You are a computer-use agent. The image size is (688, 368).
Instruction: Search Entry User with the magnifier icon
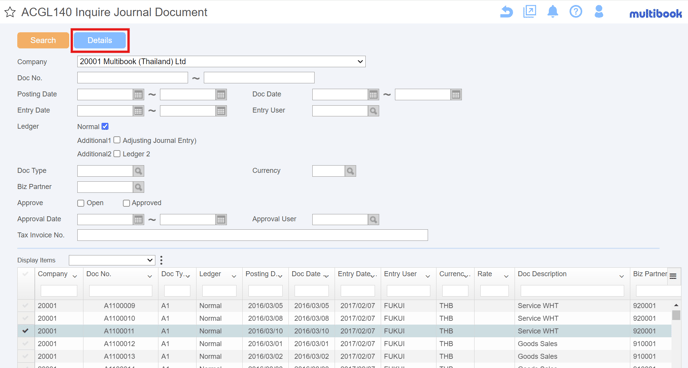(373, 111)
